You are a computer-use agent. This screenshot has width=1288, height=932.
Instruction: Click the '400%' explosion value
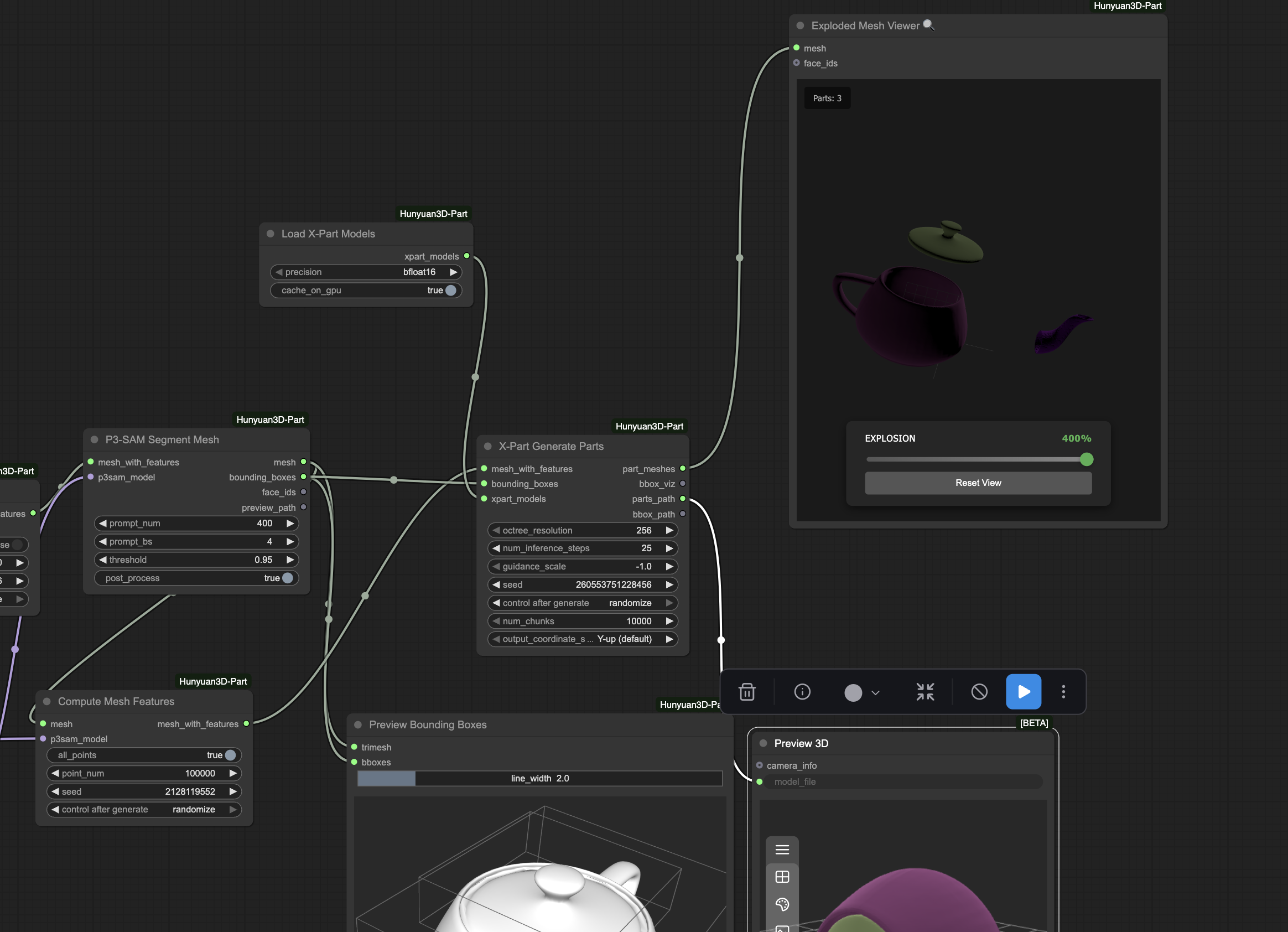tap(1076, 438)
